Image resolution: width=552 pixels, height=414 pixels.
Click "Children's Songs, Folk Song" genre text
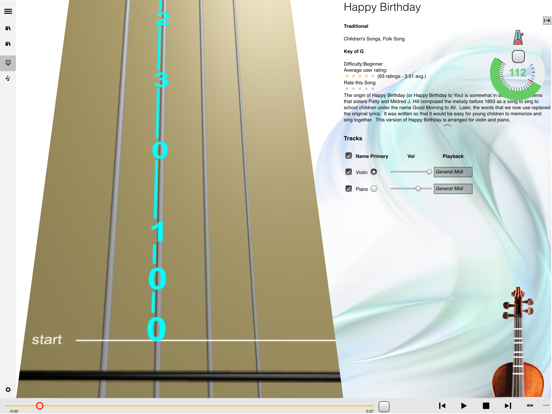(x=374, y=39)
